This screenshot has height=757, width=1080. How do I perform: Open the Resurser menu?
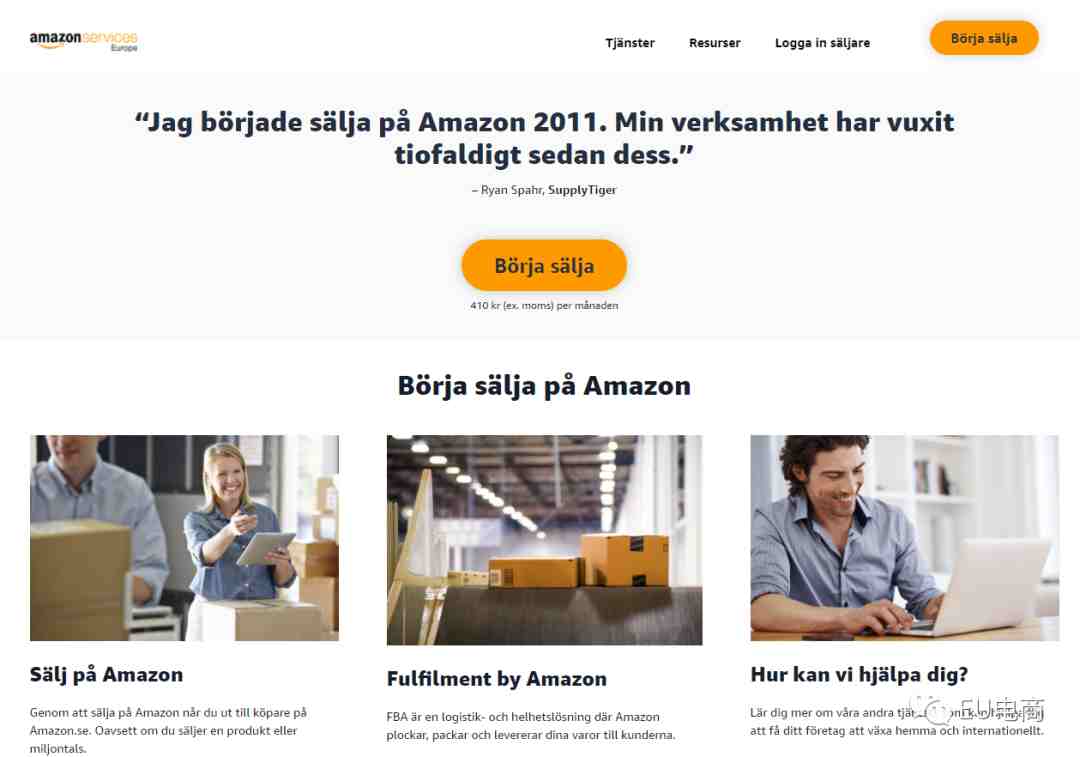tap(714, 43)
